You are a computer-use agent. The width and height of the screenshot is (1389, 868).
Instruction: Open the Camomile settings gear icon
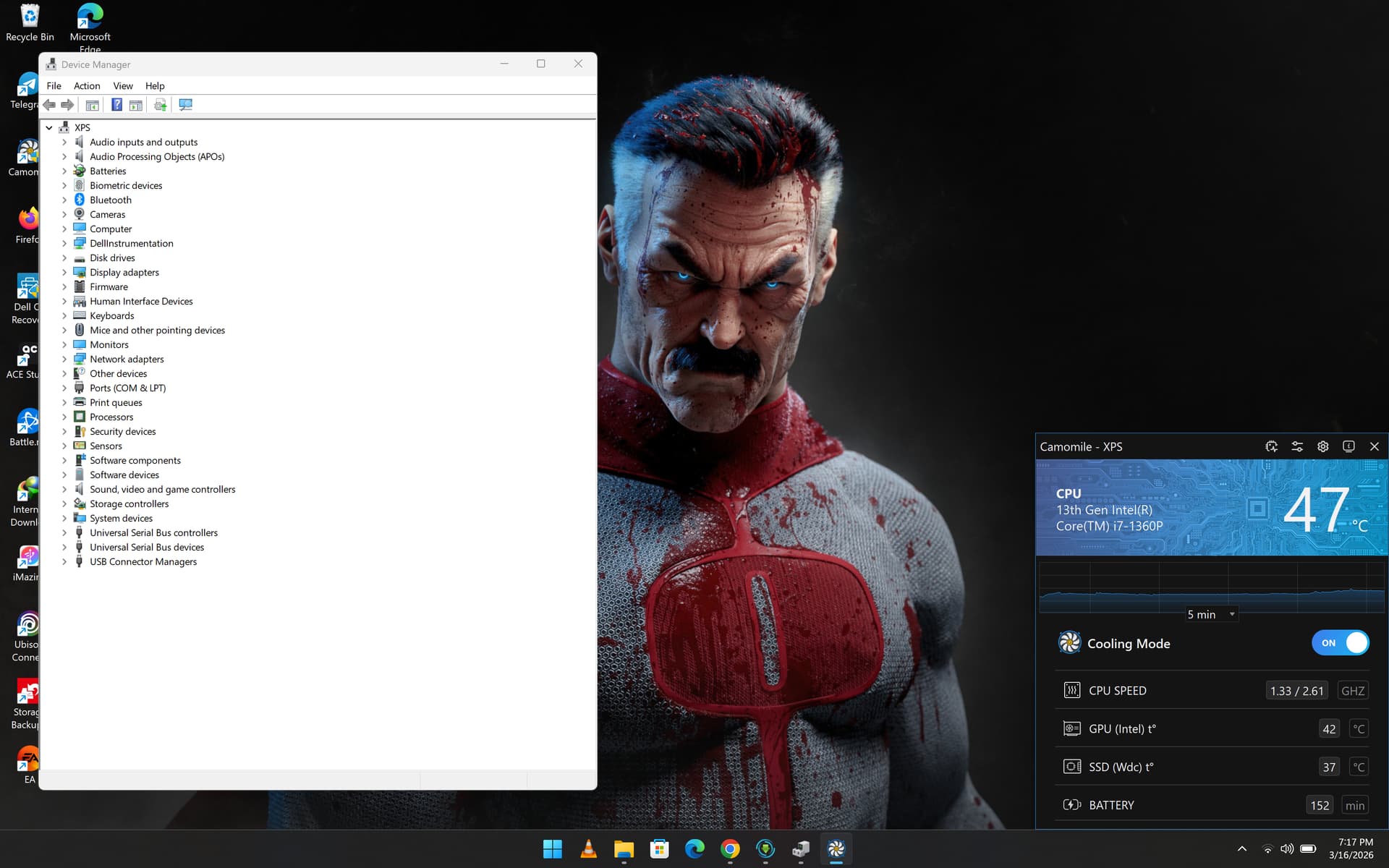(x=1322, y=447)
